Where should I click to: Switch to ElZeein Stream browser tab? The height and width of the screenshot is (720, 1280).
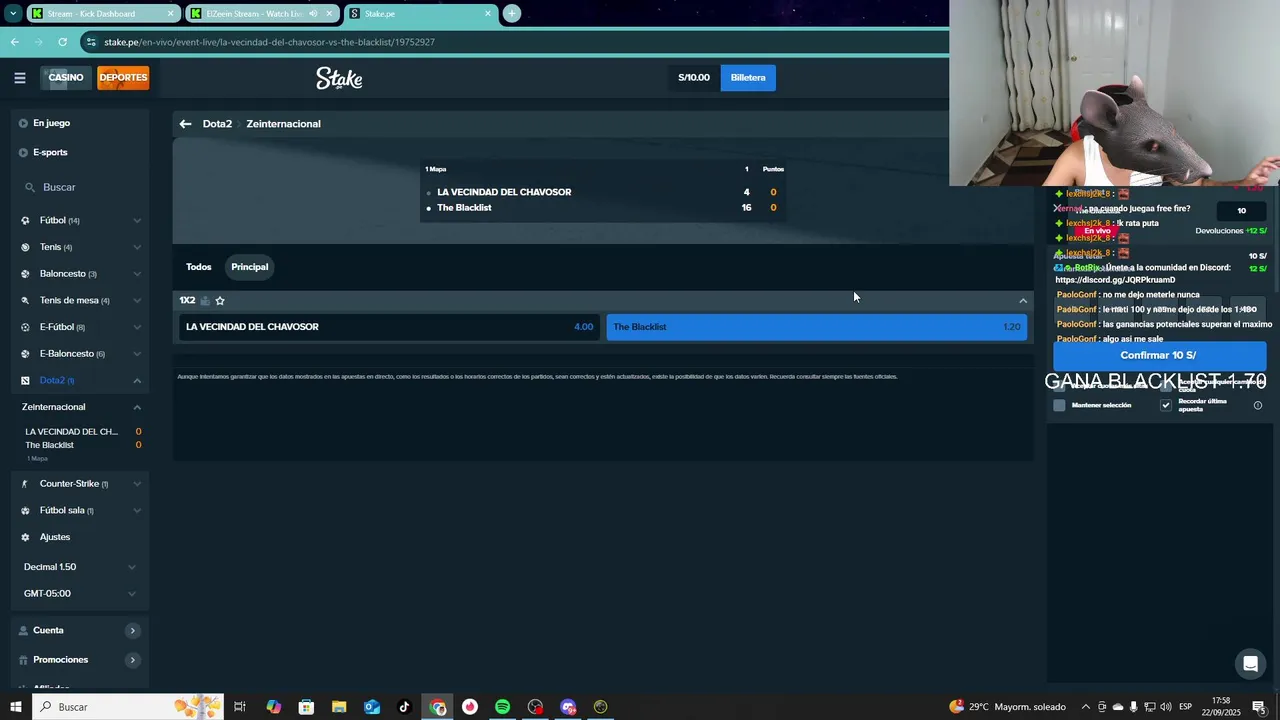[262, 13]
